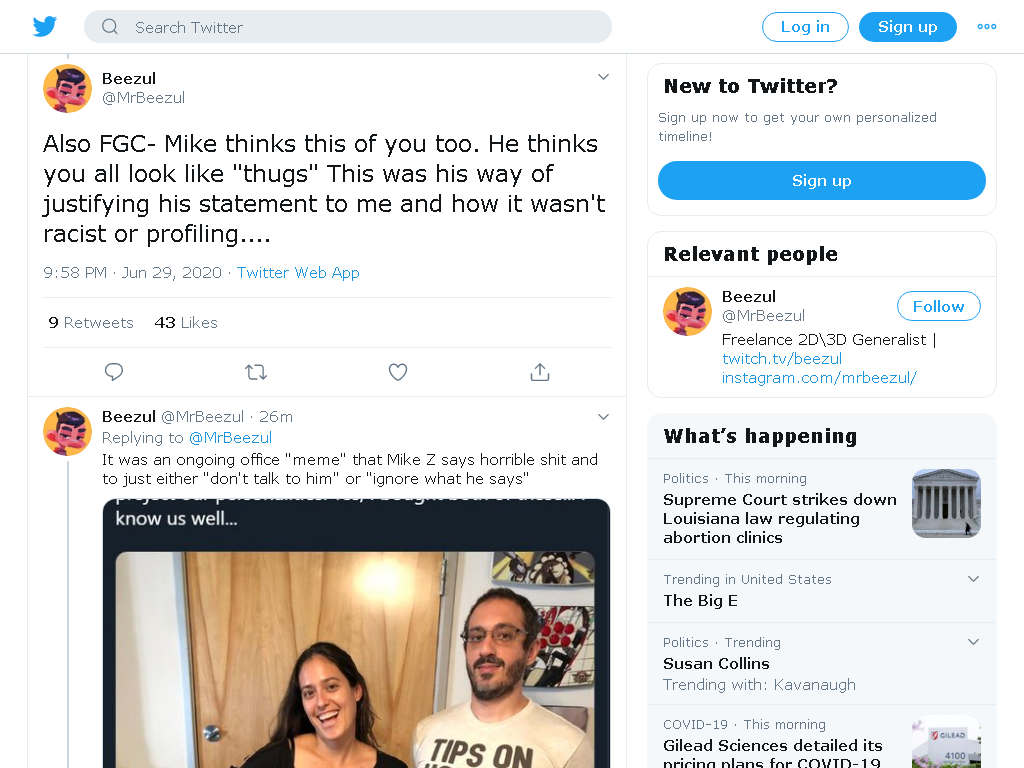
Task: Follow Beezul in Relevant people
Action: (x=938, y=306)
